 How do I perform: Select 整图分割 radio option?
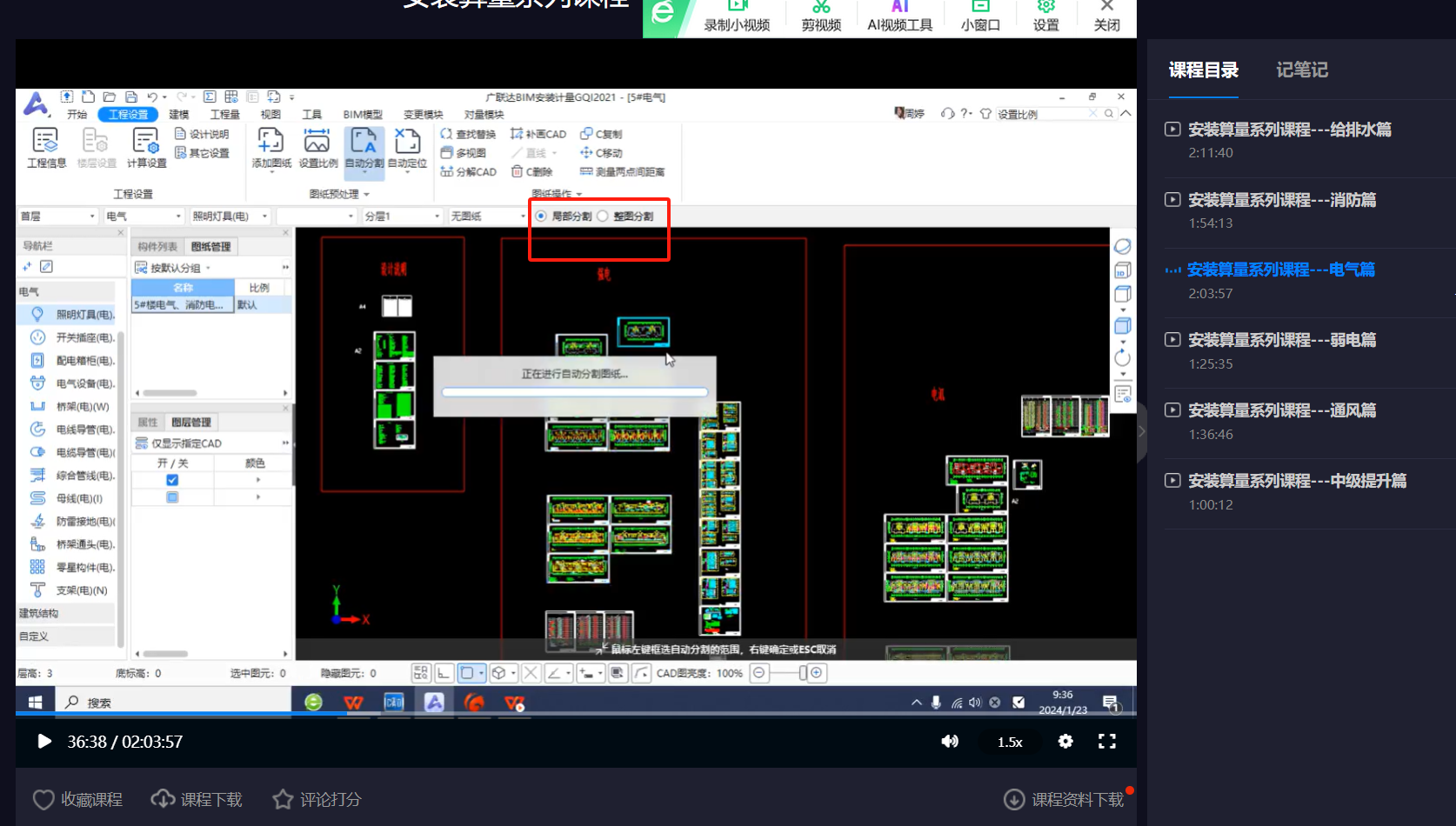[603, 216]
